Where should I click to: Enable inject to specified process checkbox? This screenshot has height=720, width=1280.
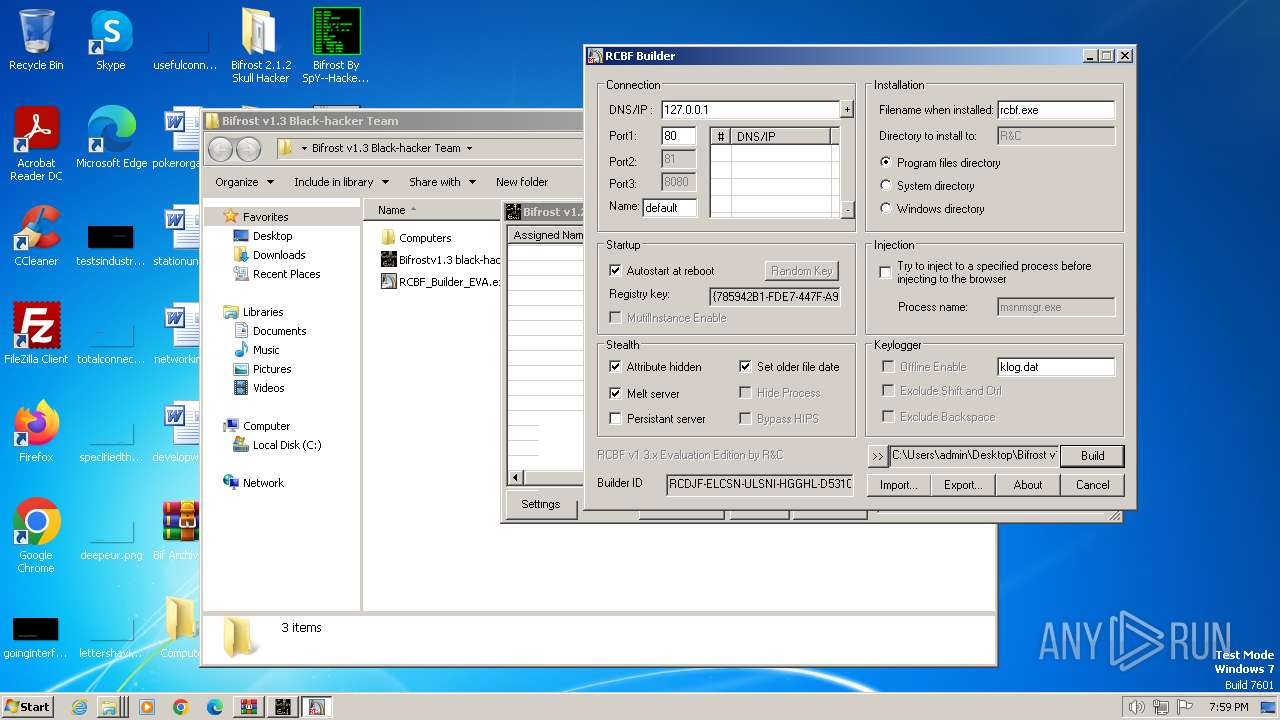click(885, 272)
